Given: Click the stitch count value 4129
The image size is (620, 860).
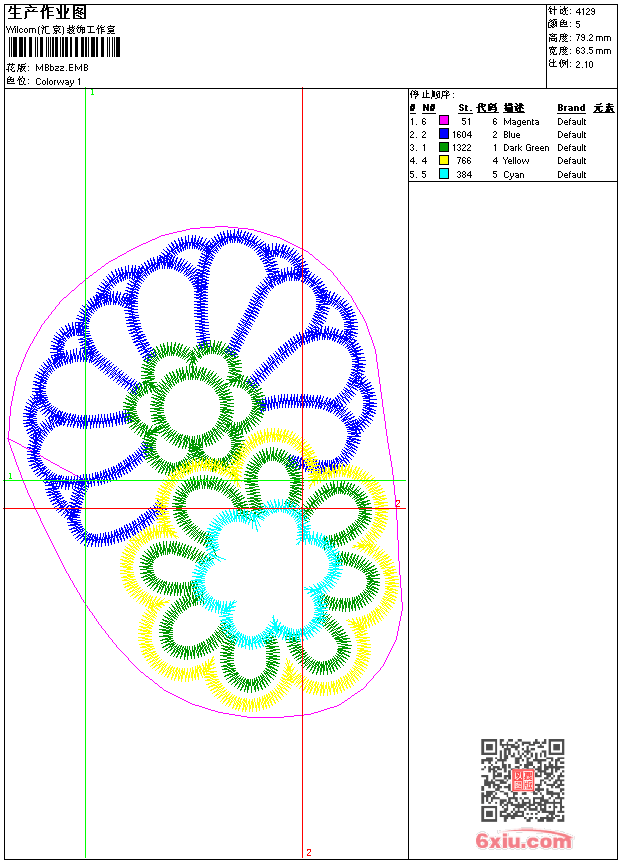Looking at the screenshot, I should 586,11.
